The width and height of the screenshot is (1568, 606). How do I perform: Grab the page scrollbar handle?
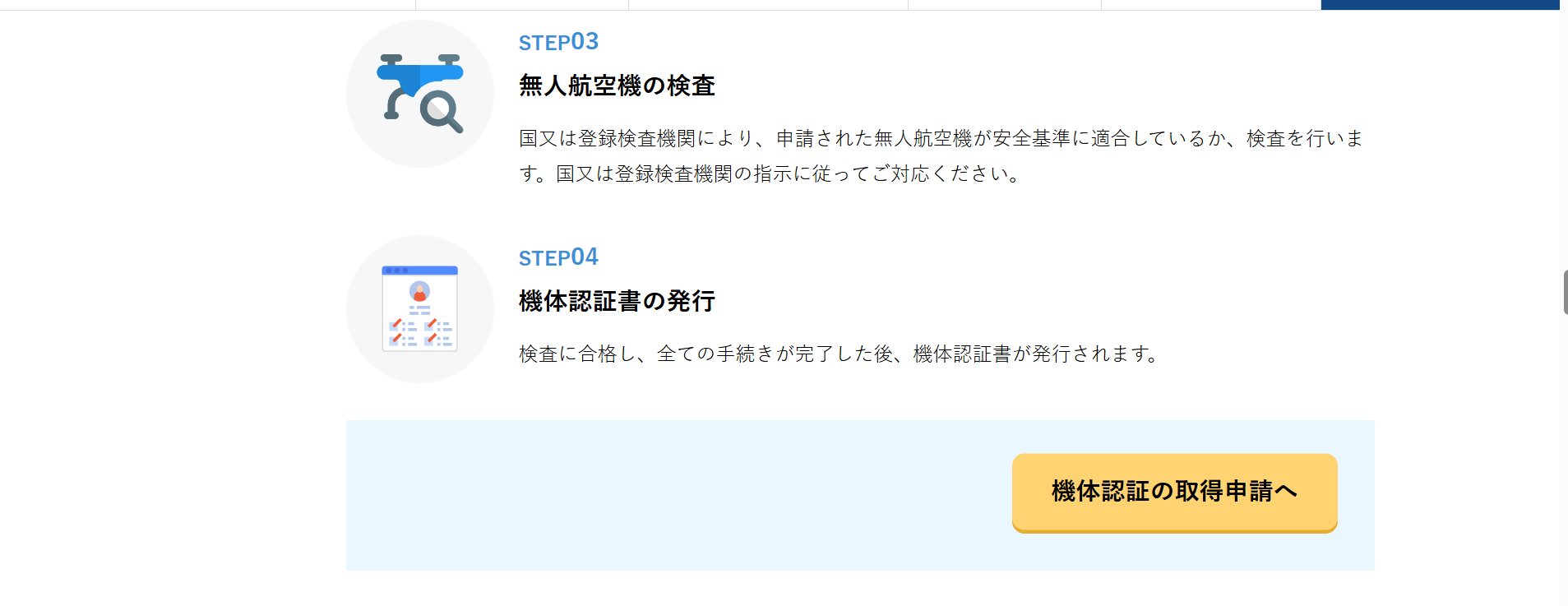[1565, 292]
